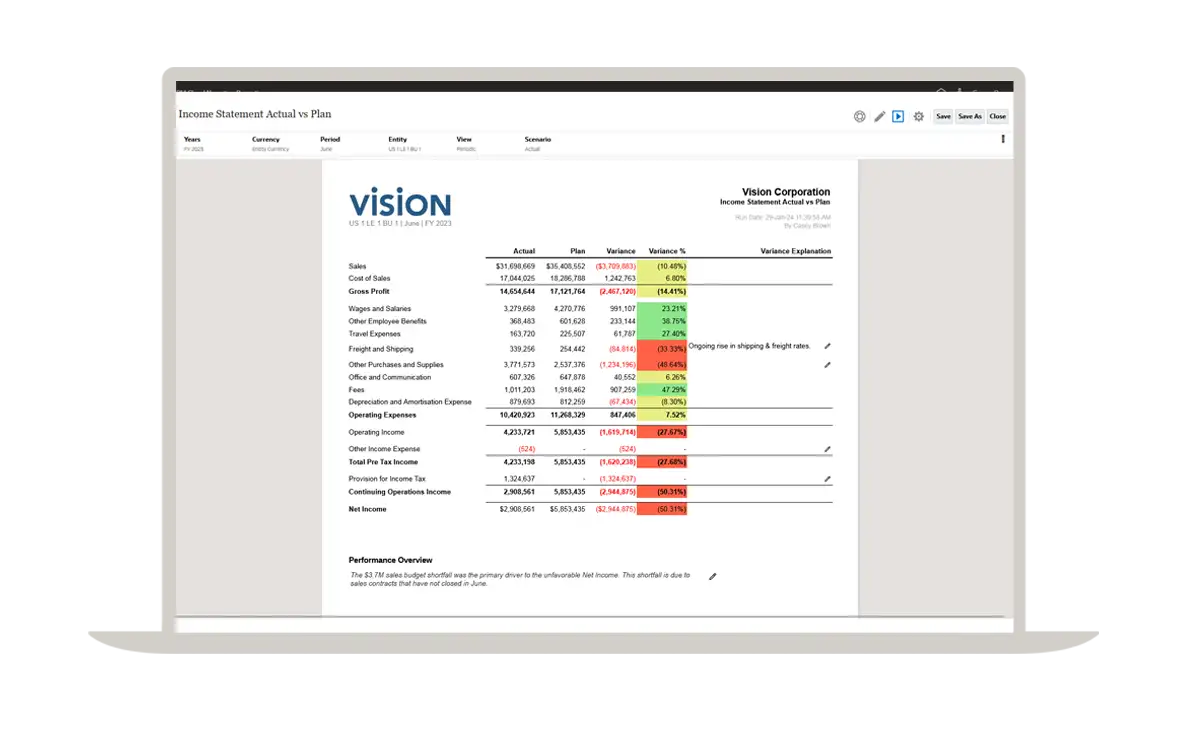Open the Years FY 2023 selector
This screenshot has height=742, width=1187.
[x=193, y=149]
